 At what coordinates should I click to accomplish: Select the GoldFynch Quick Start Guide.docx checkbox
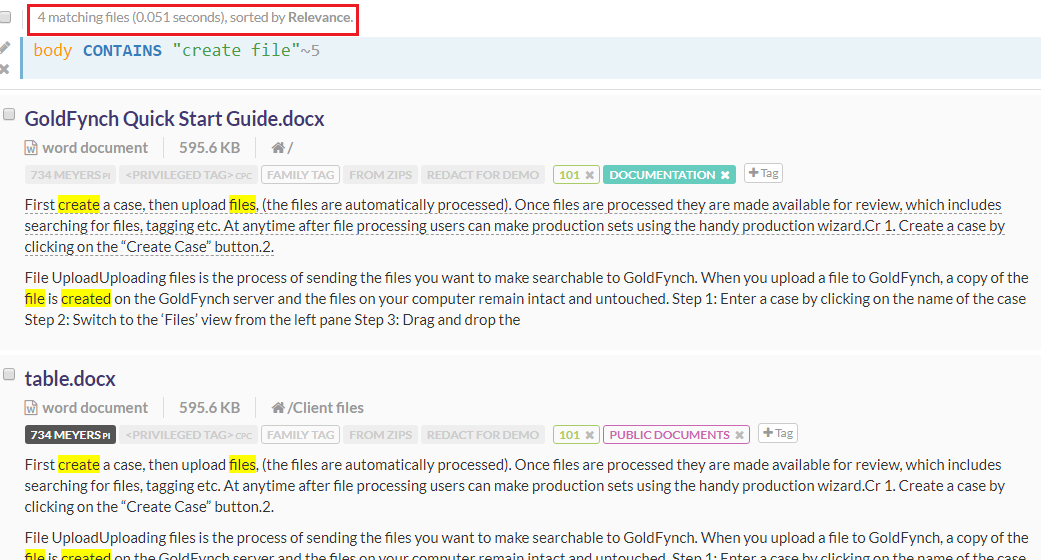tap(9, 115)
